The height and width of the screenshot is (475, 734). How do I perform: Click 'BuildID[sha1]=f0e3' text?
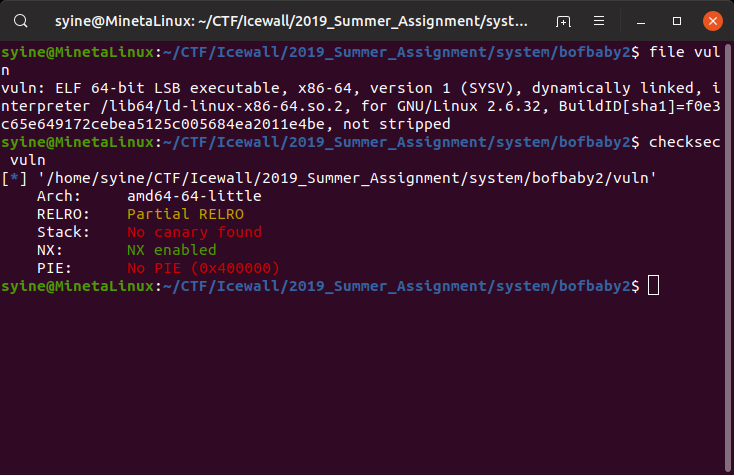[639, 106]
